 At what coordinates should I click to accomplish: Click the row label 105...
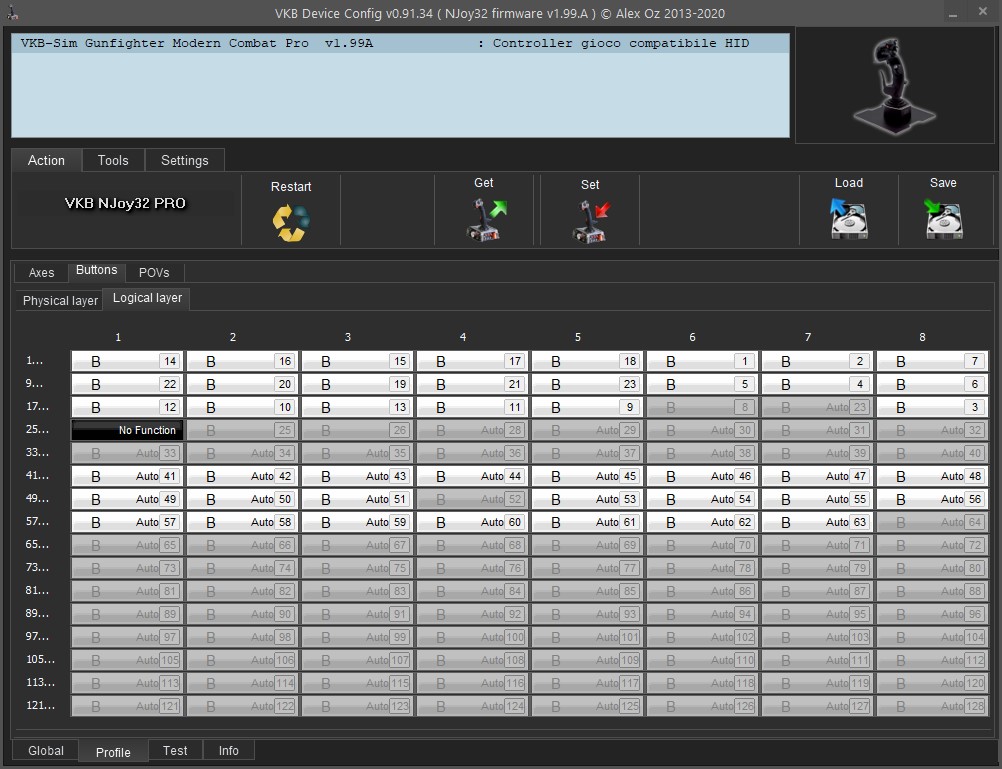[x=40, y=660]
